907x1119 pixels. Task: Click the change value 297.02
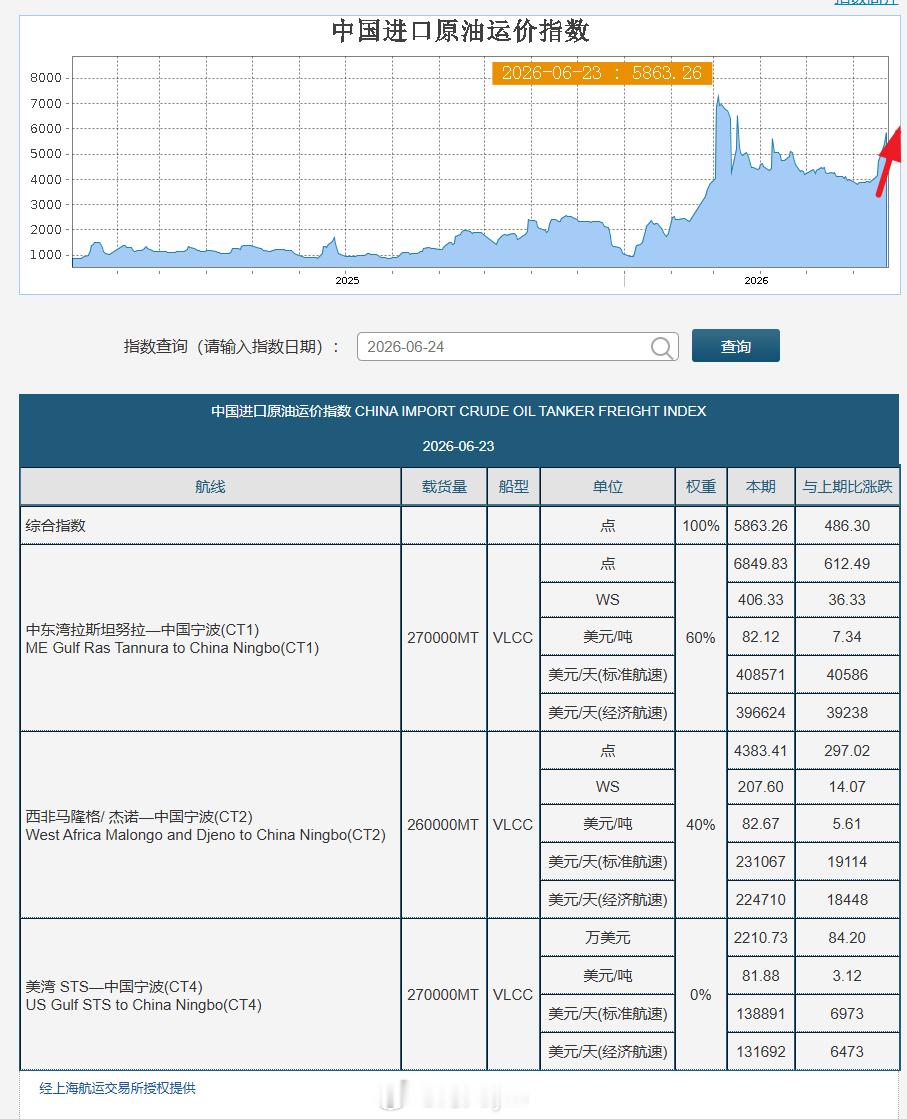[847, 751]
